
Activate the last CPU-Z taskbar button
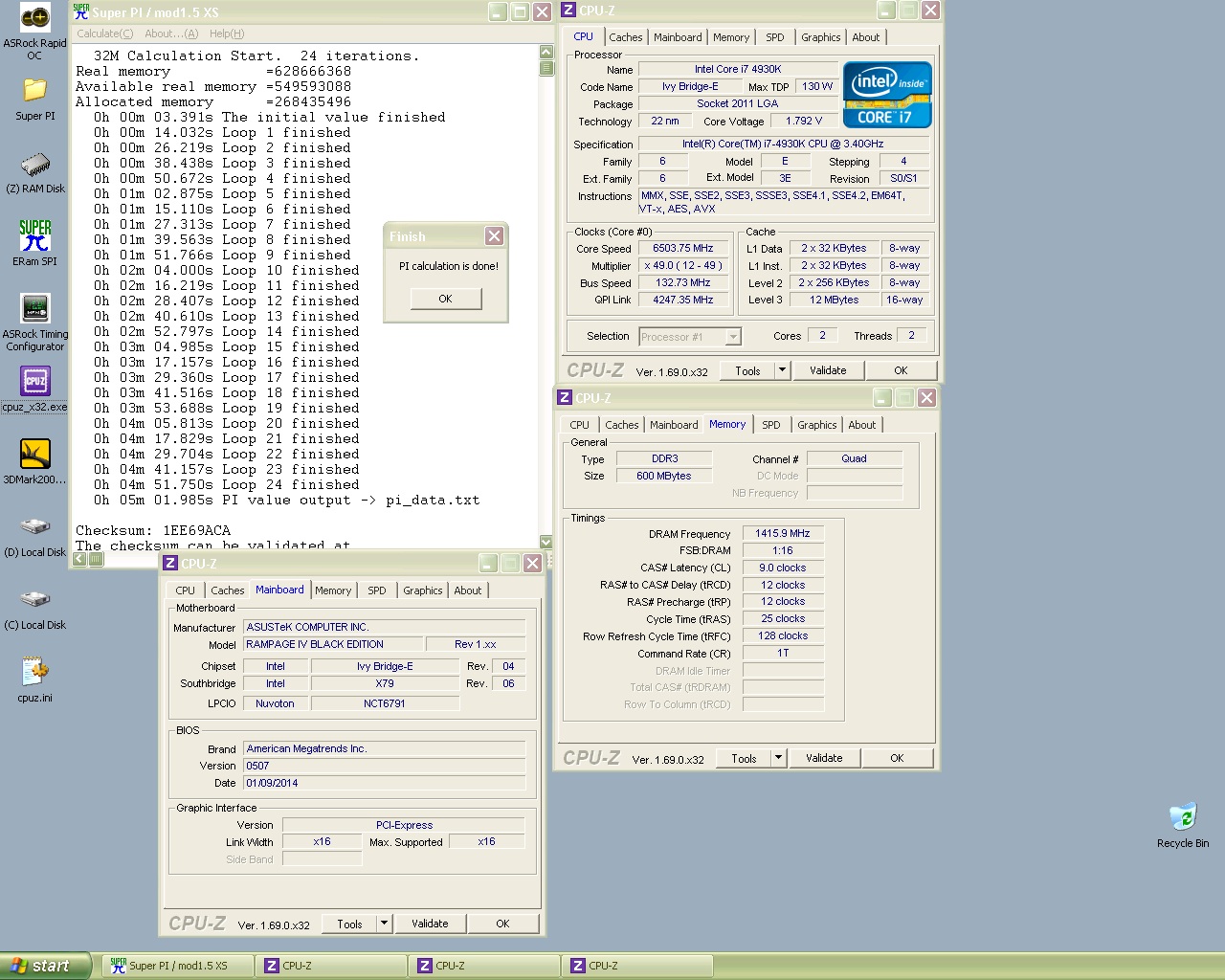pos(636,966)
